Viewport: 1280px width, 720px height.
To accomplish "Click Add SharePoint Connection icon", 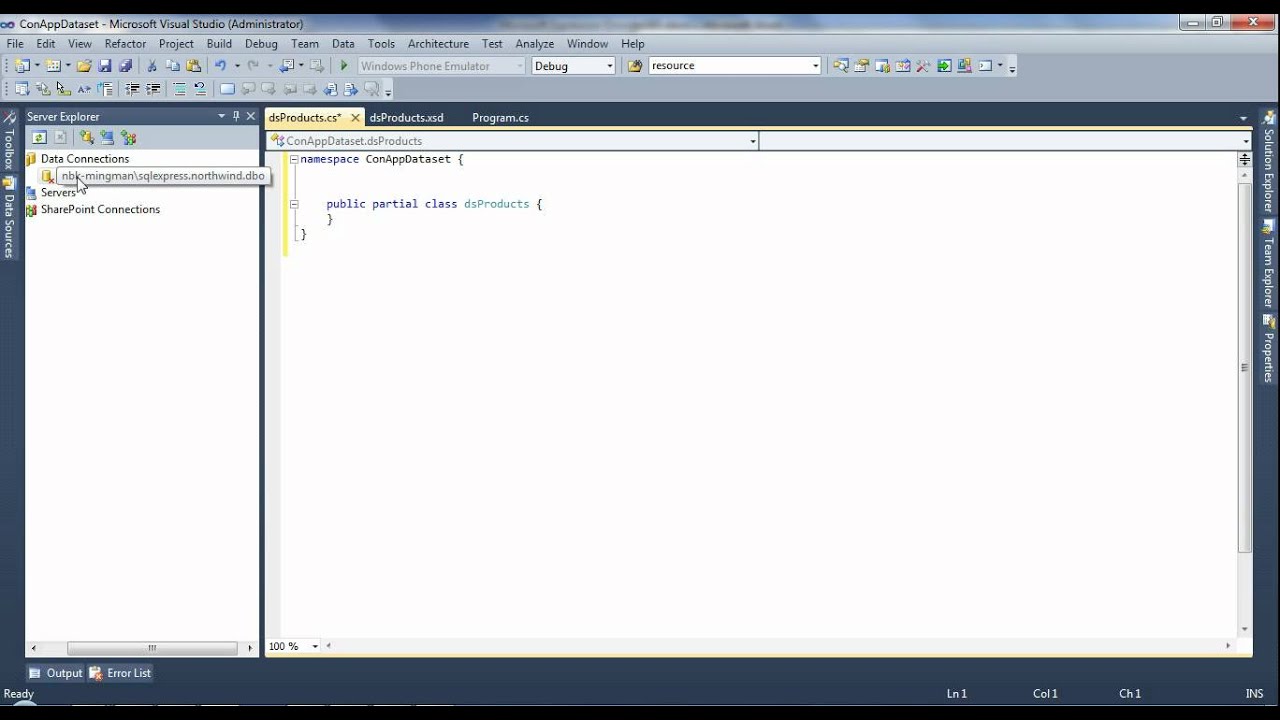I will (x=128, y=138).
